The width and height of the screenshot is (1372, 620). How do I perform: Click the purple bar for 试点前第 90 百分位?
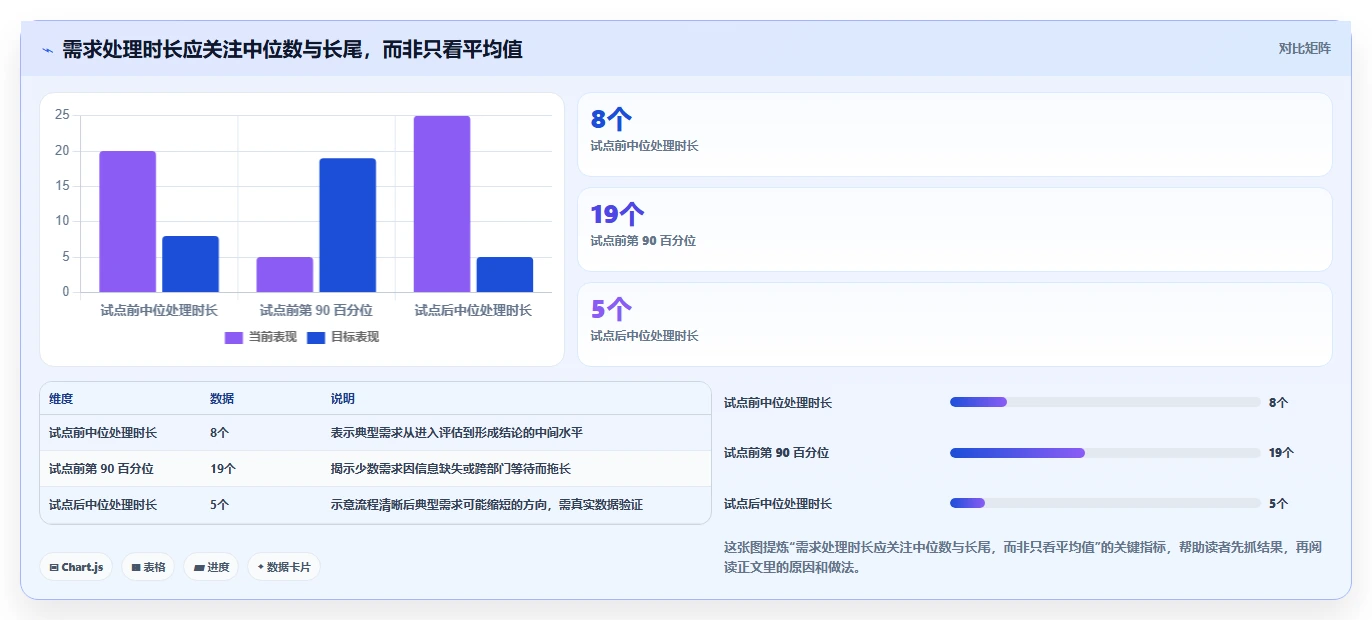(285, 275)
